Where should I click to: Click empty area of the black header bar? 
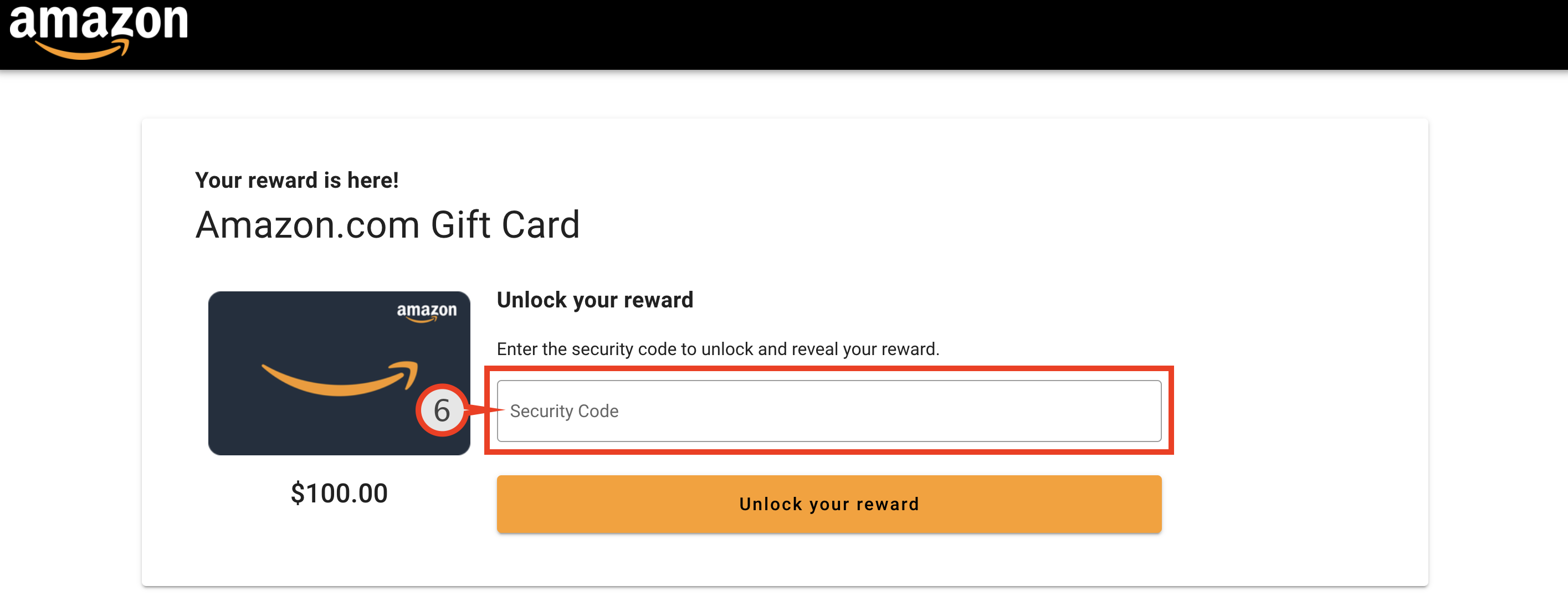(x=852, y=34)
